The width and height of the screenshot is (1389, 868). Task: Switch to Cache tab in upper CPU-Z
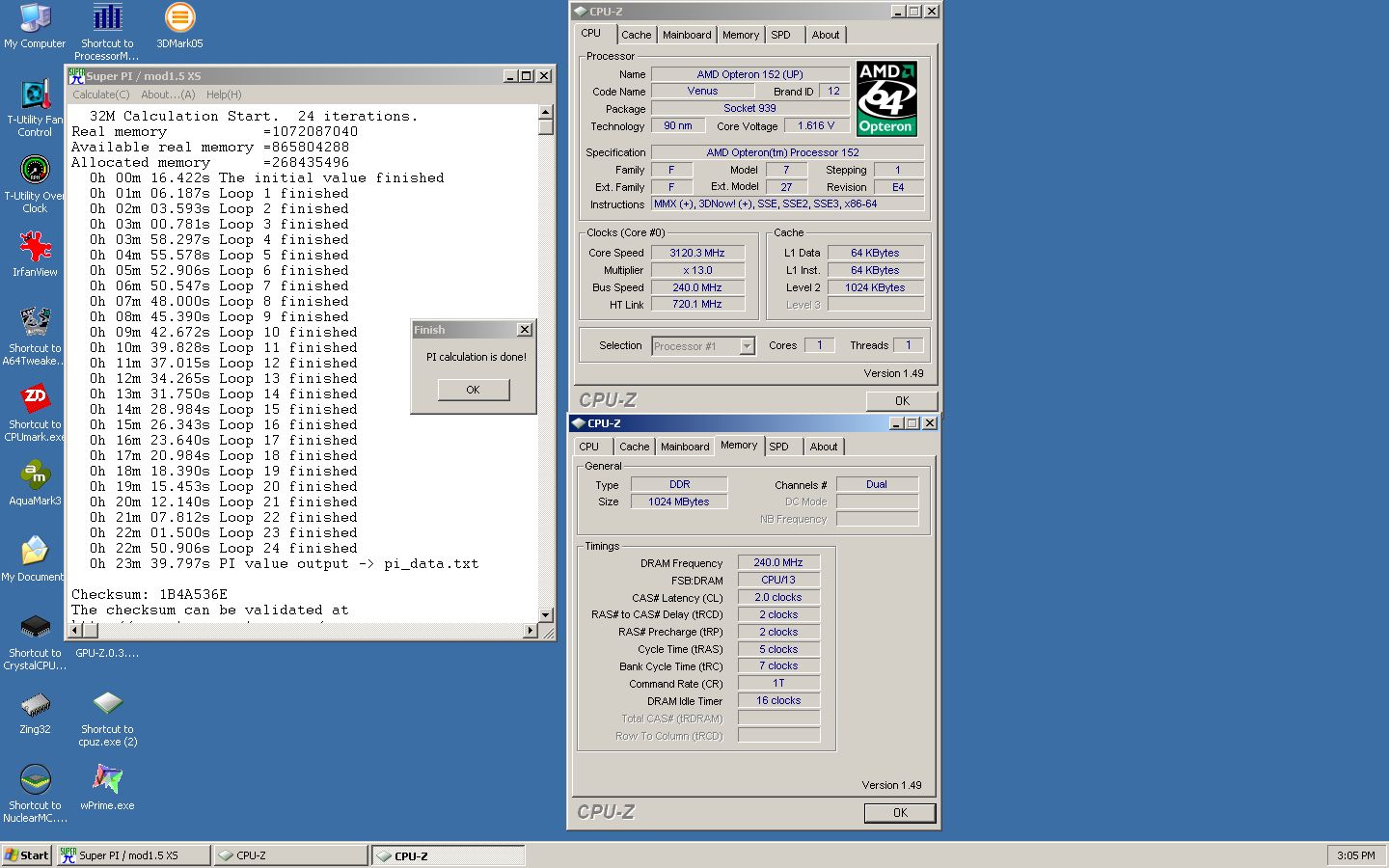(637, 35)
